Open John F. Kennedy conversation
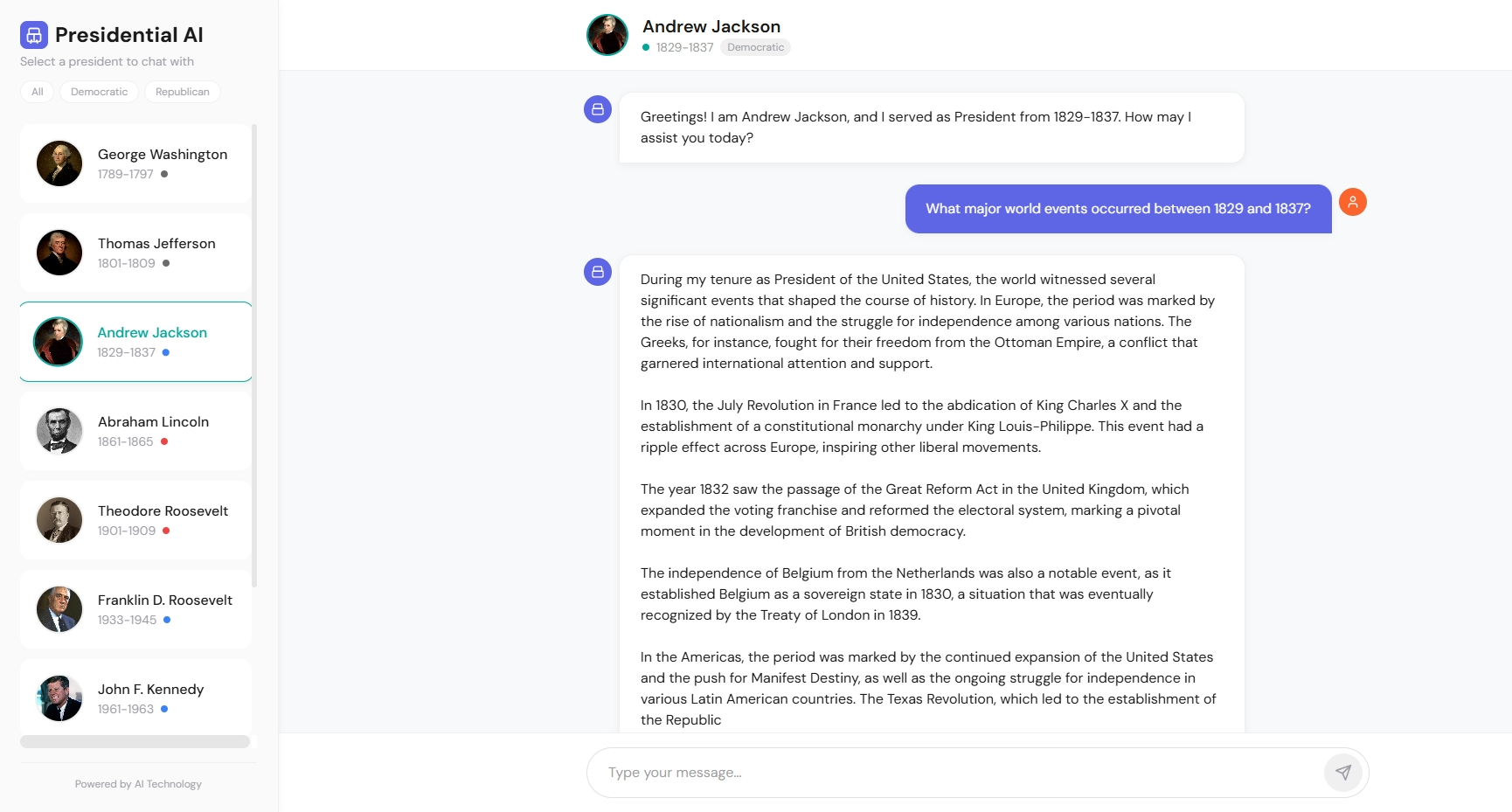The height and width of the screenshot is (812, 1512). (x=136, y=697)
